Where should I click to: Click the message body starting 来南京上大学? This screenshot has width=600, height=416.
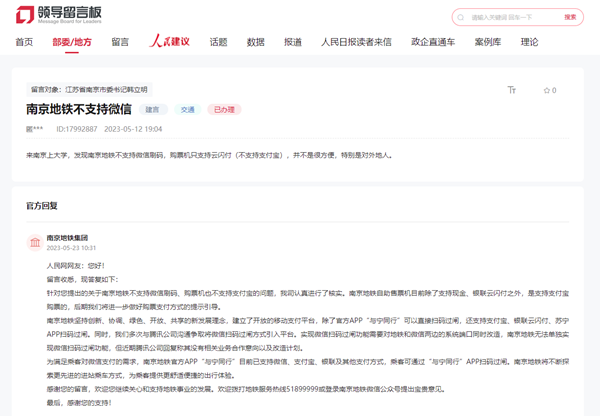tap(209, 155)
